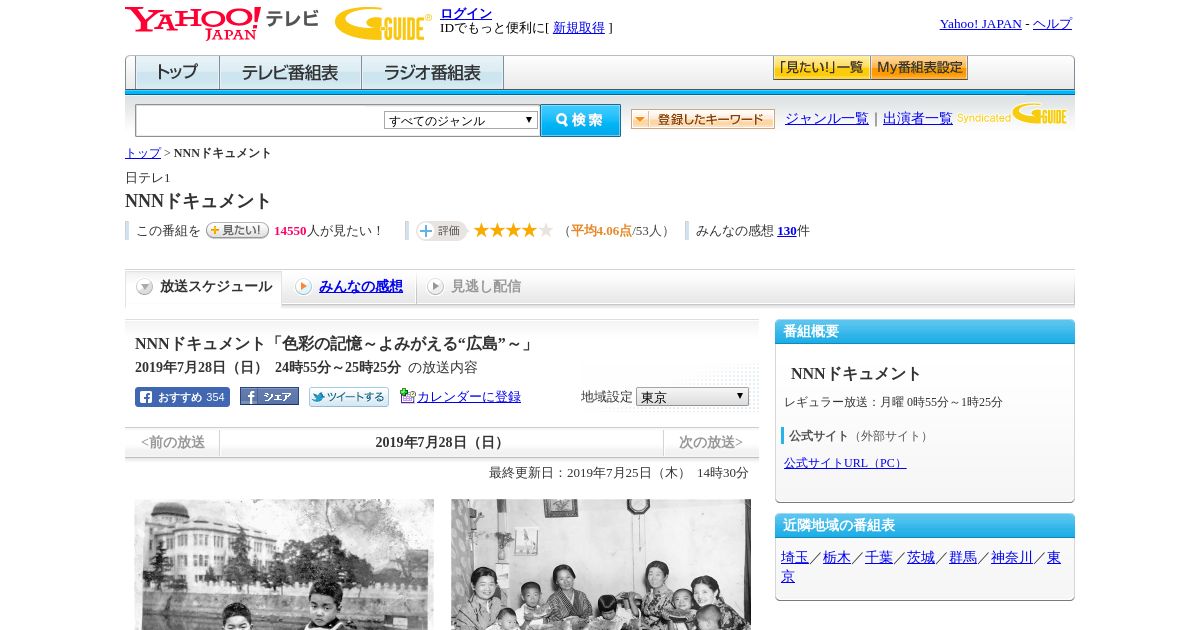Click the 埼玉 region link

pyautogui.click(x=795, y=558)
